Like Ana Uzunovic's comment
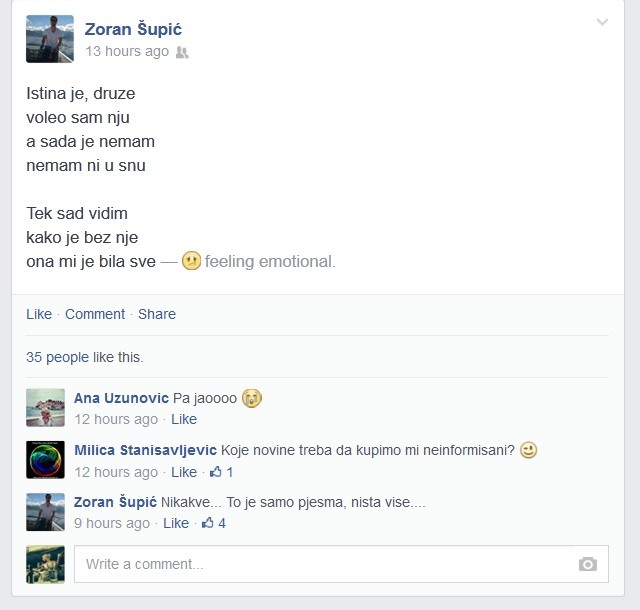The height and width of the screenshot is (610, 640). (x=184, y=419)
